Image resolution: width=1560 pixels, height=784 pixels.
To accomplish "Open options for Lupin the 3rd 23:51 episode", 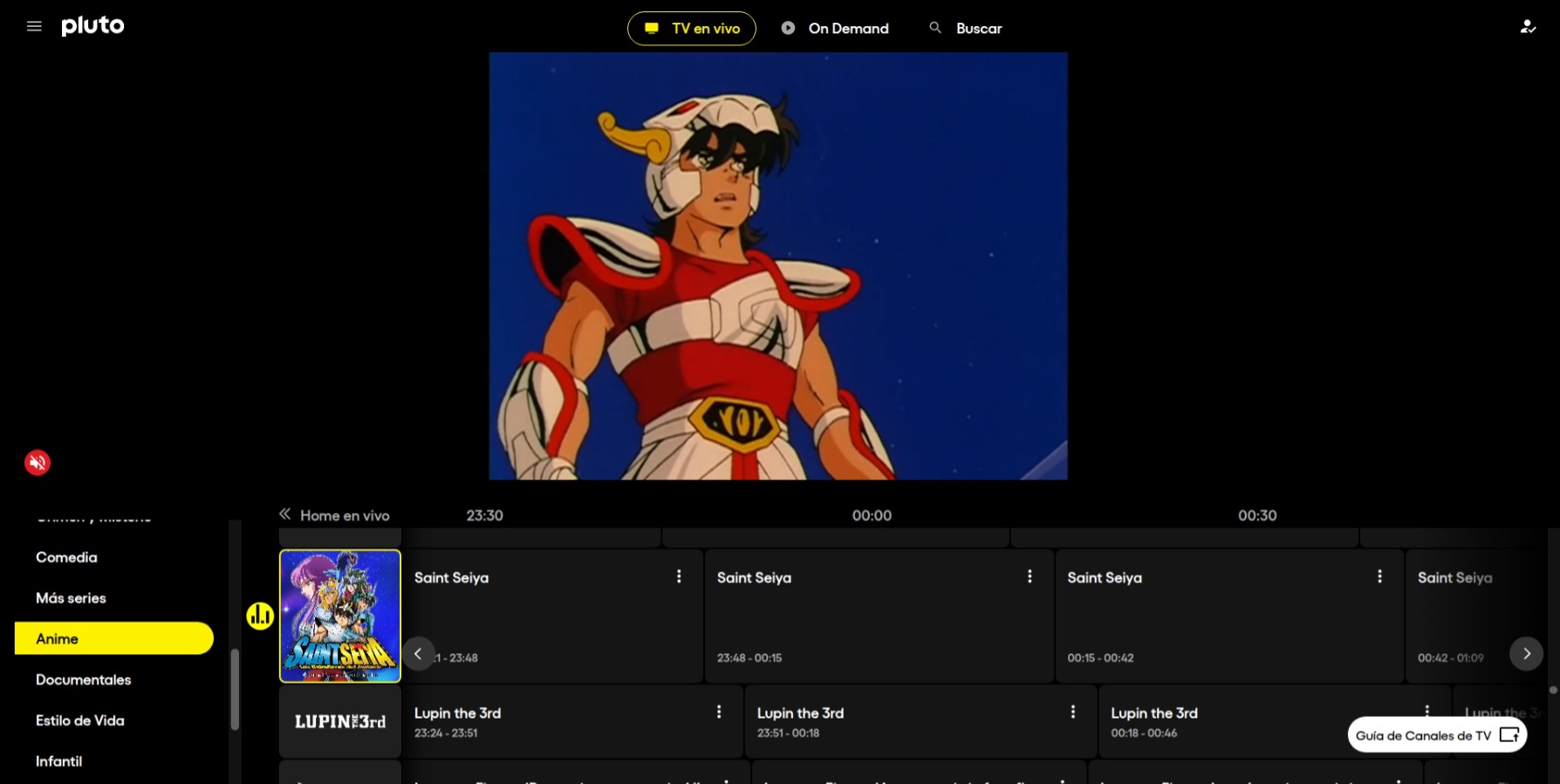I will [1072, 712].
